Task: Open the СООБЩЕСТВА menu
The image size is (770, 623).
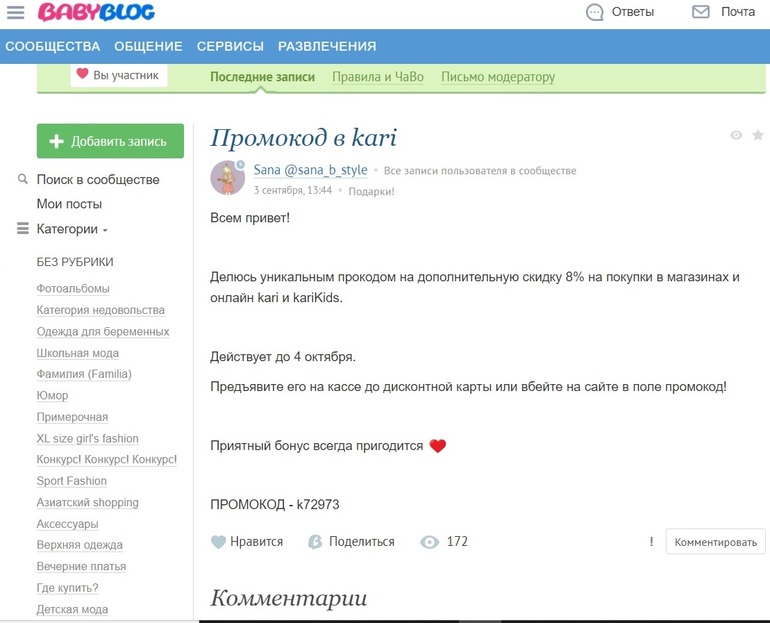Action: point(53,46)
